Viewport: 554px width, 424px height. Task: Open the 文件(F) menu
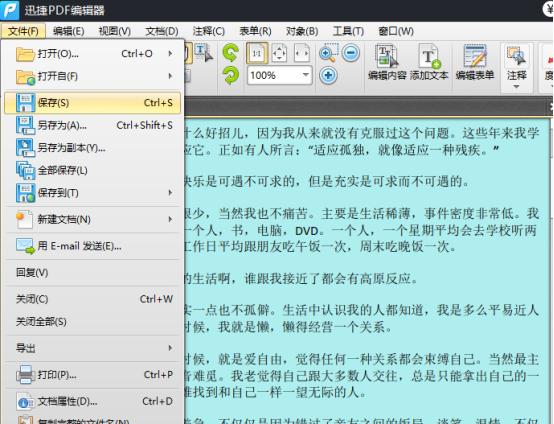coord(23,31)
